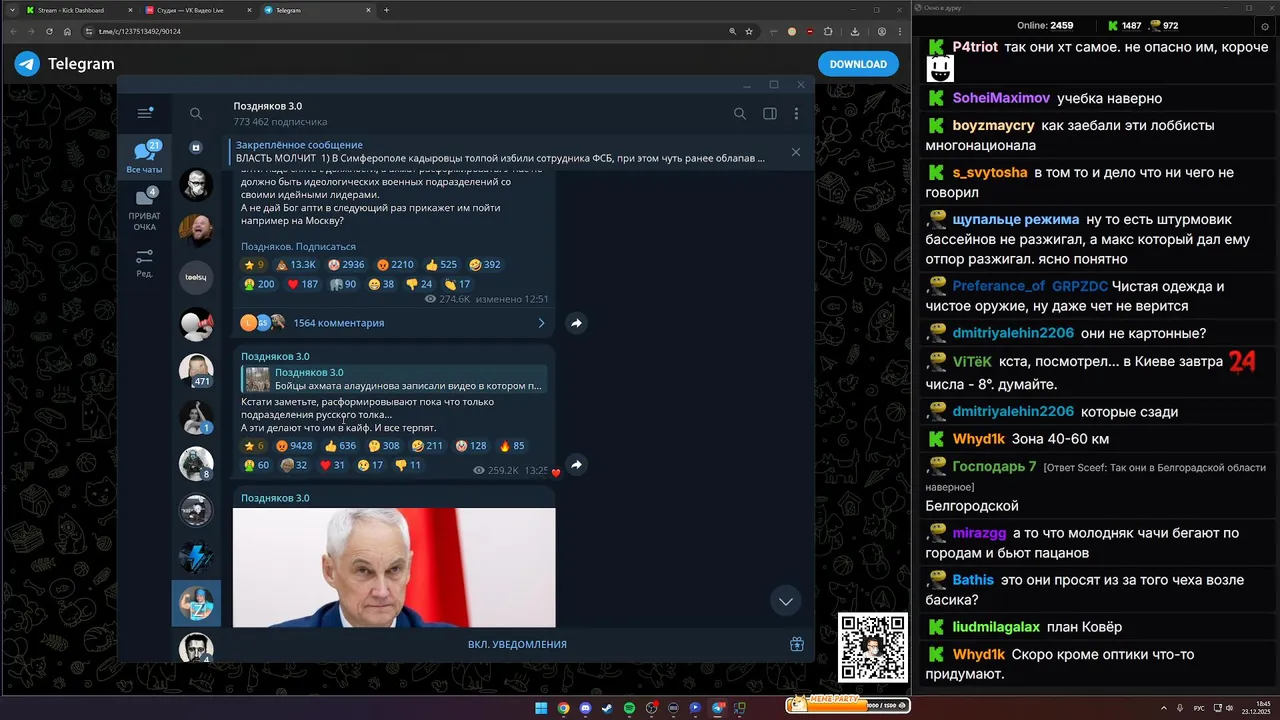Open the archived chats icon
The height and width of the screenshot is (720, 1280).
(x=196, y=147)
